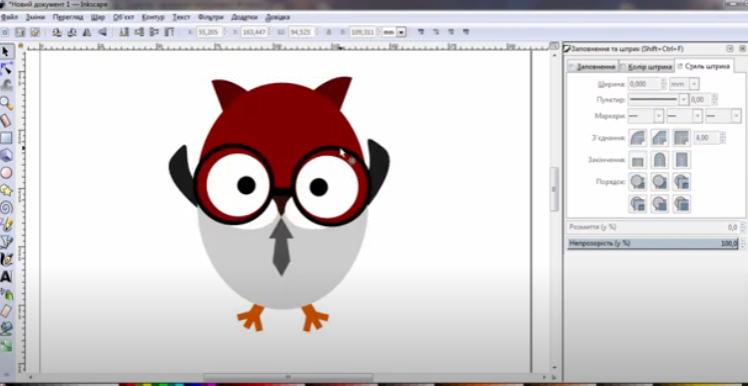Adjust the Розмиття blur slider

653,227
